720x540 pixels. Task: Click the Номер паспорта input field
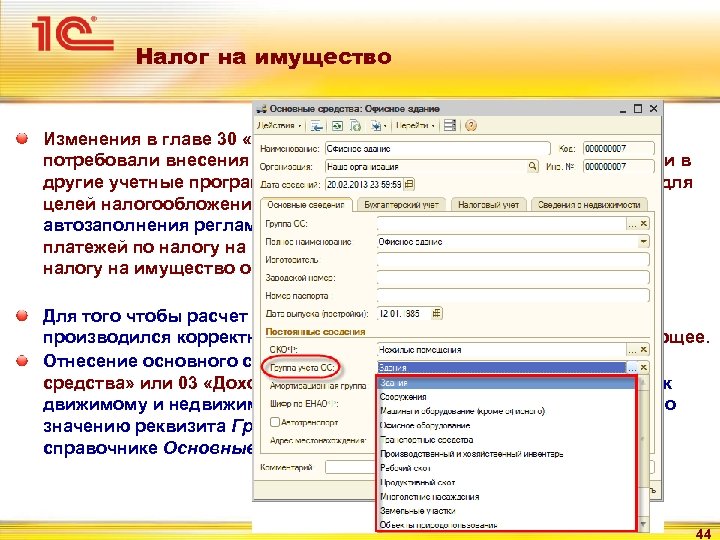pyautogui.click(x=513, y=295)
